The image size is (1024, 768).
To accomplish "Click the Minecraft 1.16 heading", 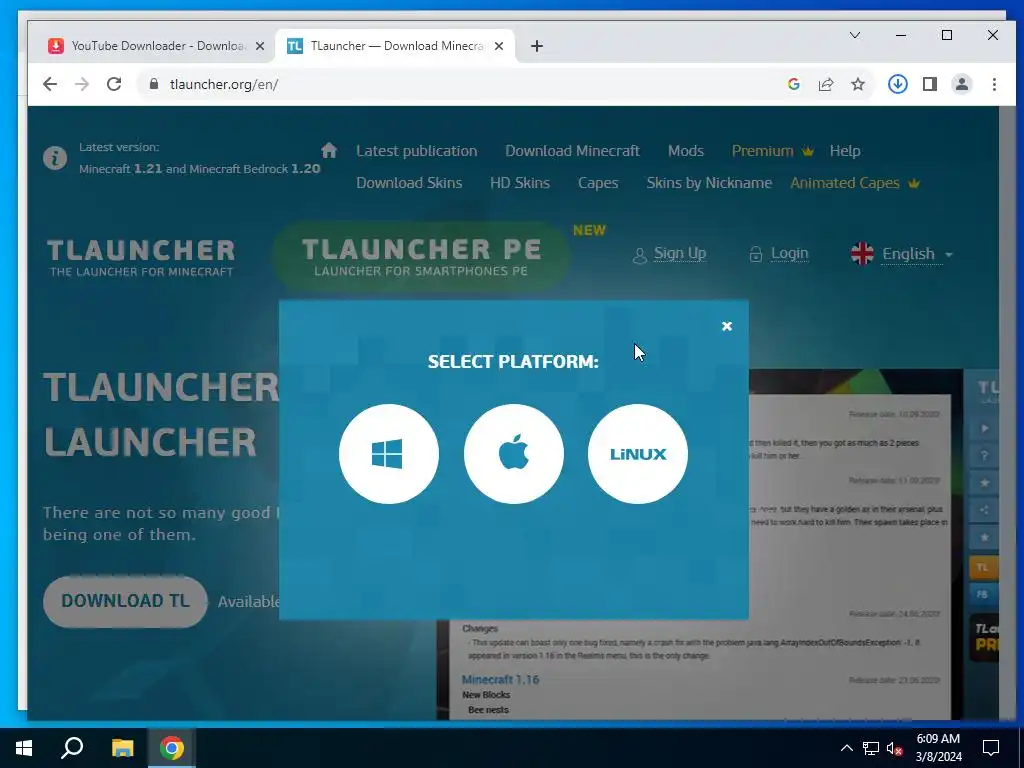I will [500, 680].
